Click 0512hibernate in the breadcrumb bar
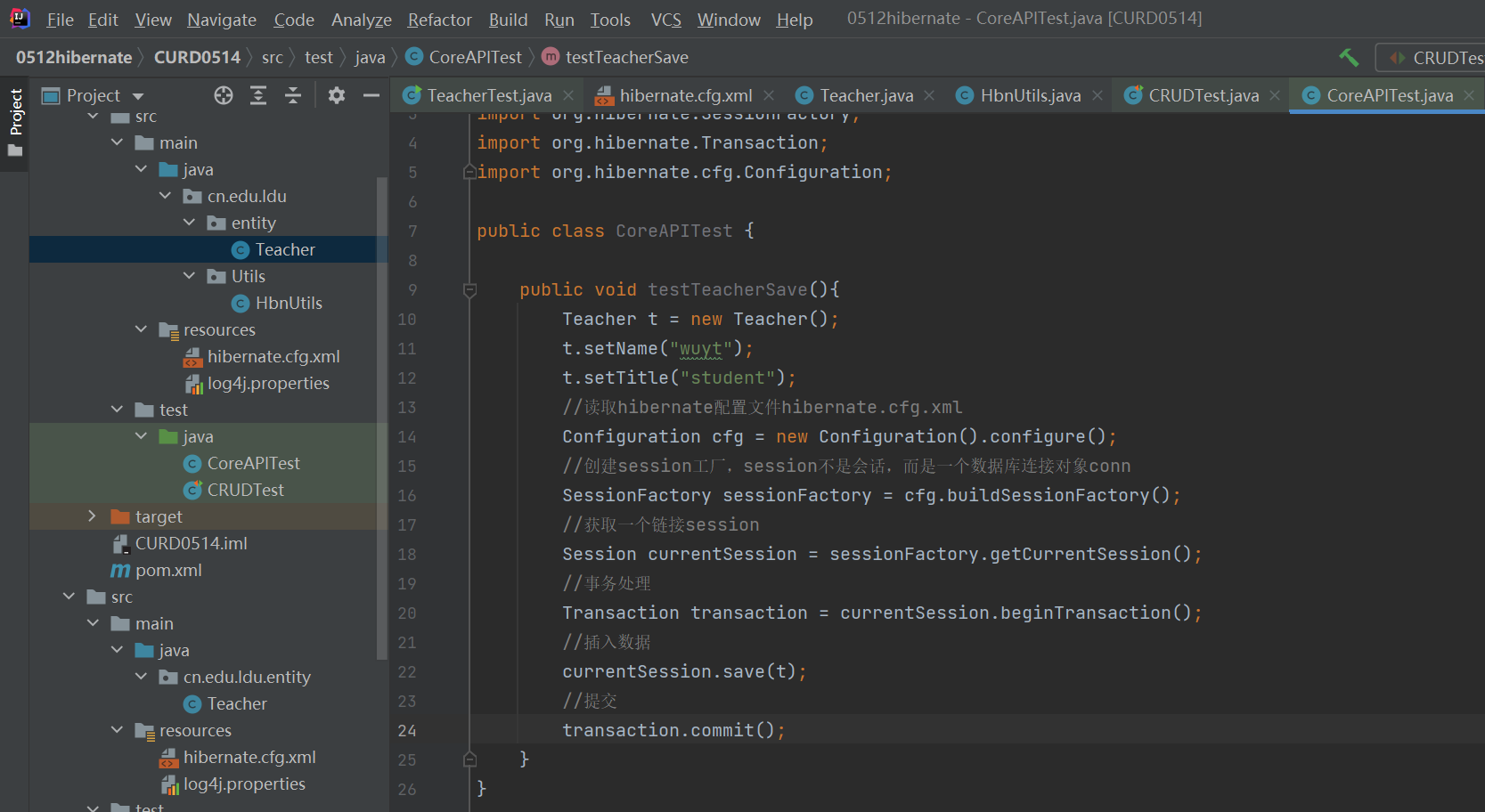The height and width of the screenshot is (812, 1485). coord(74,58)
